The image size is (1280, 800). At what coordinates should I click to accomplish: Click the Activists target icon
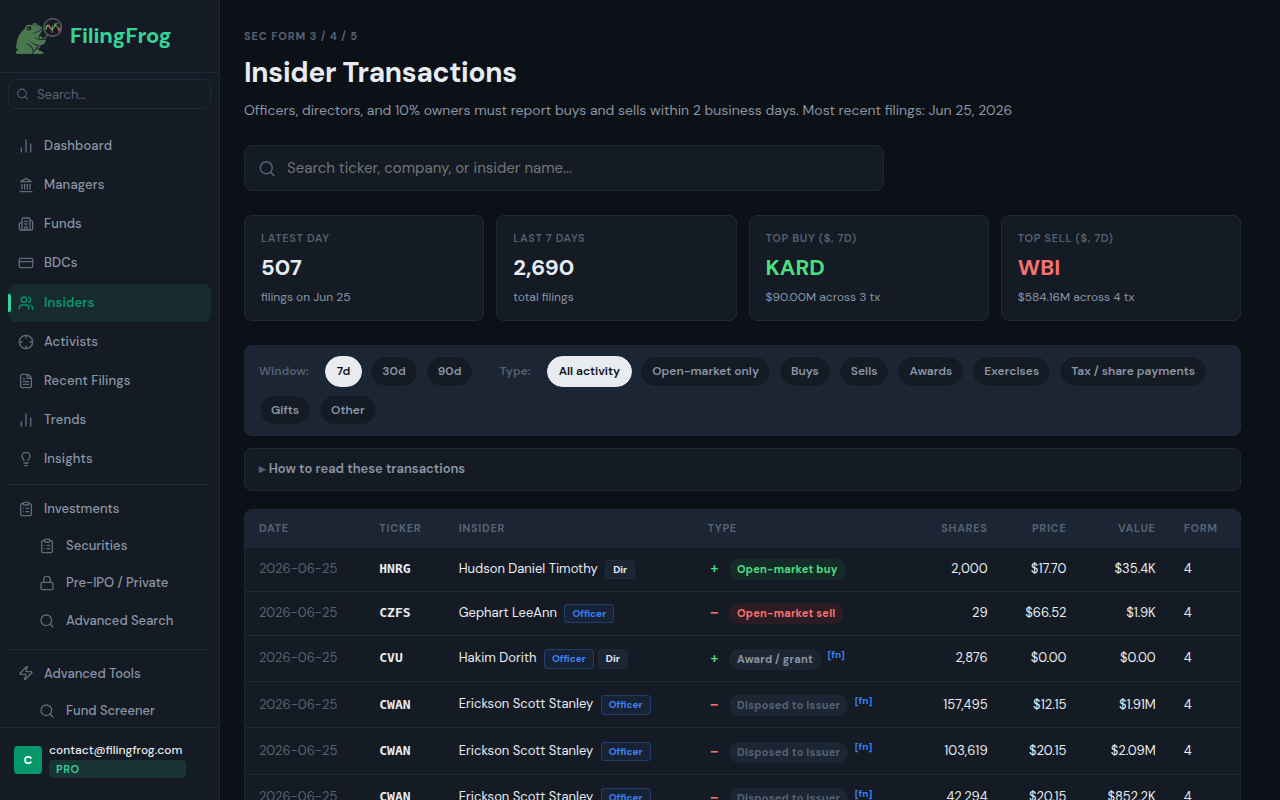[x=26, y=342]
